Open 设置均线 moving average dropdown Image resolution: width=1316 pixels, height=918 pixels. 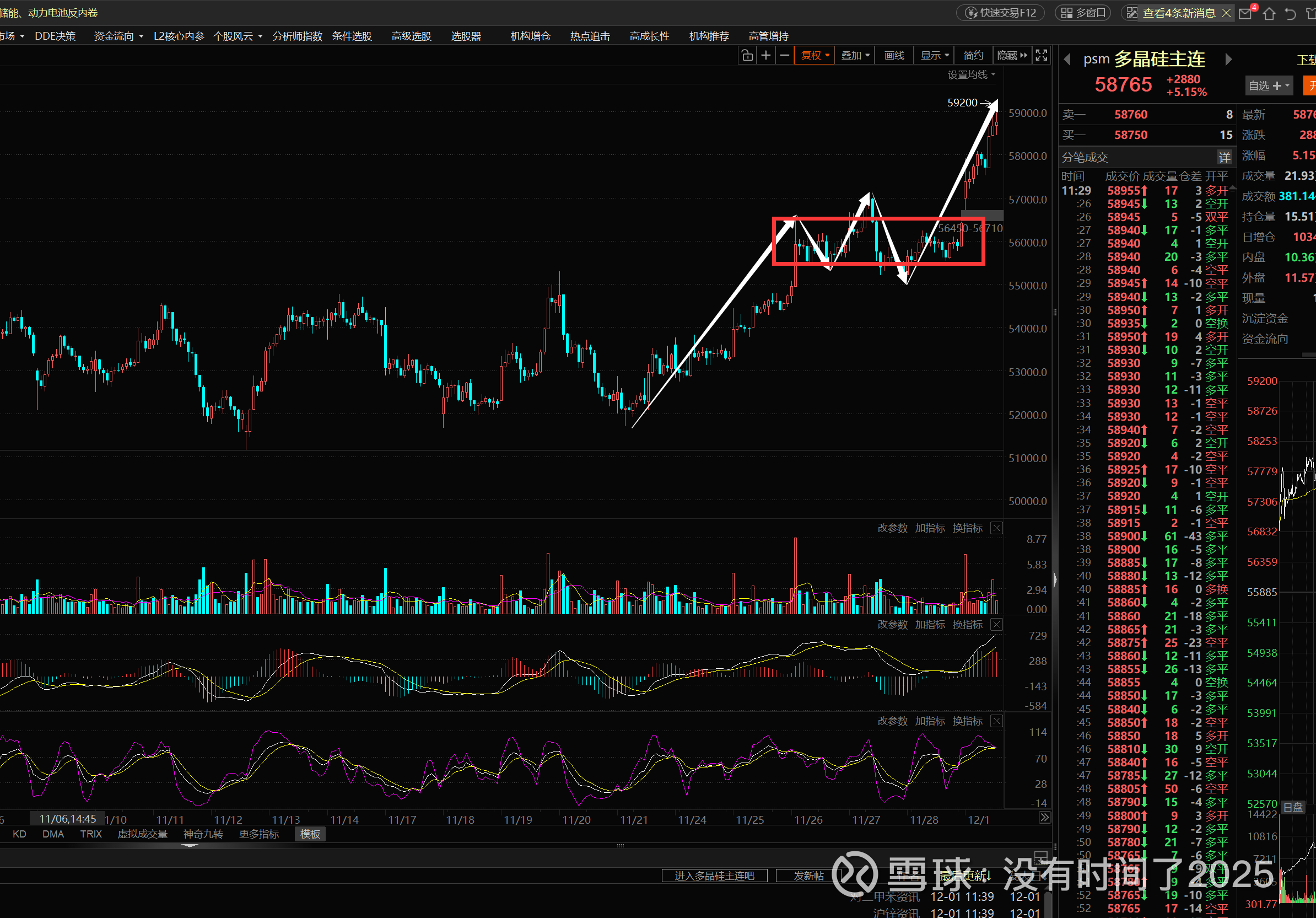coord(971,75)
